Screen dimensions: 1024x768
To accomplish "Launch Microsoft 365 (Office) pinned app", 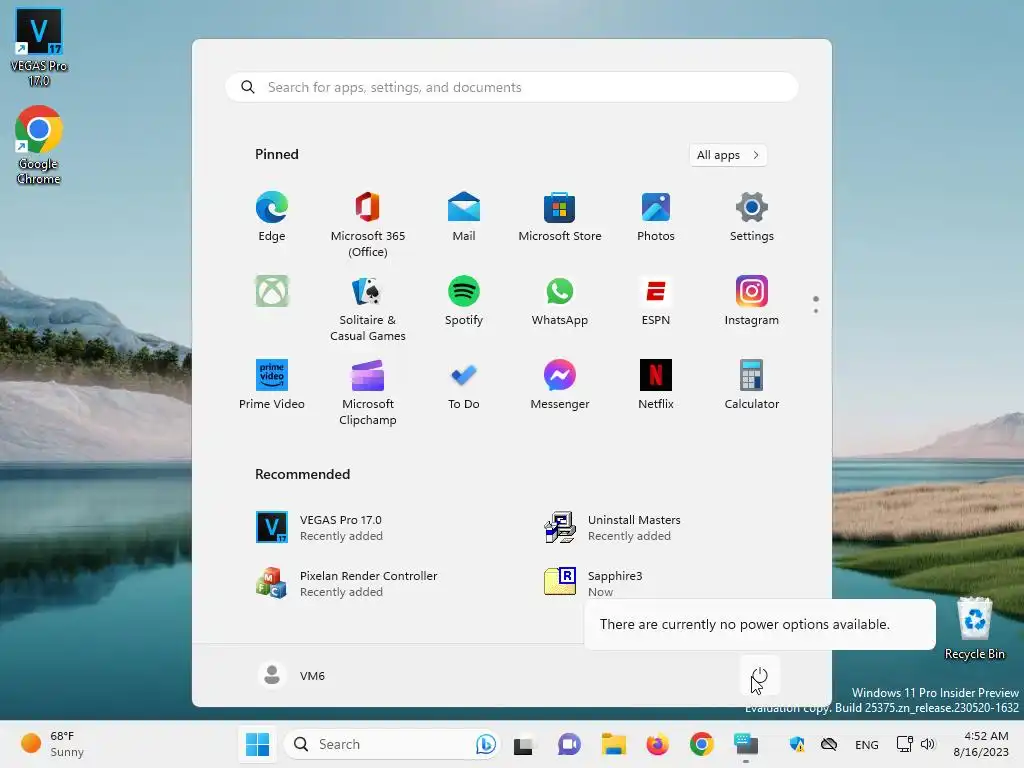I will coord(368,225).
